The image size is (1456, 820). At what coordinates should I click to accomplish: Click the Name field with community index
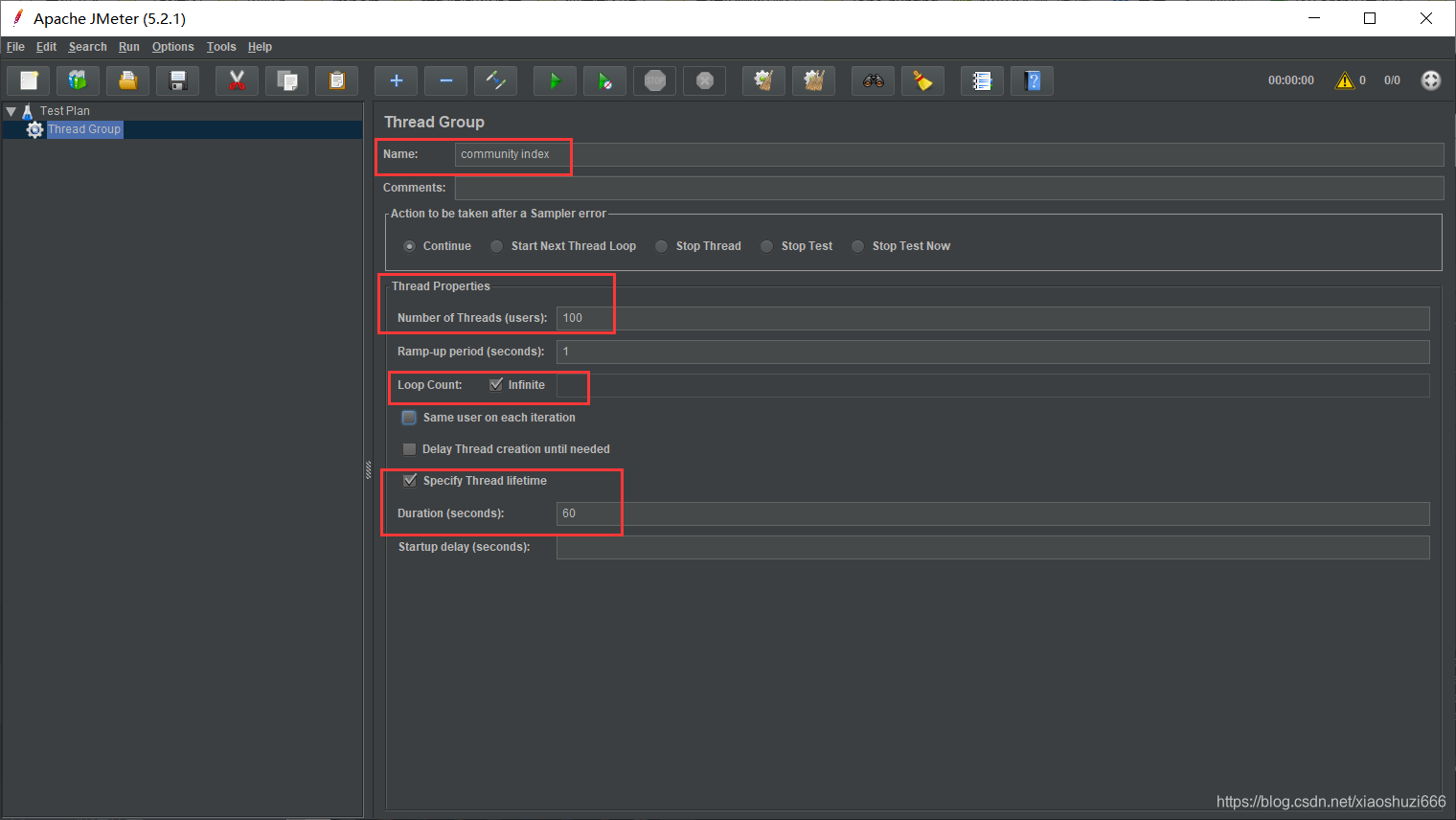[948, 154]
